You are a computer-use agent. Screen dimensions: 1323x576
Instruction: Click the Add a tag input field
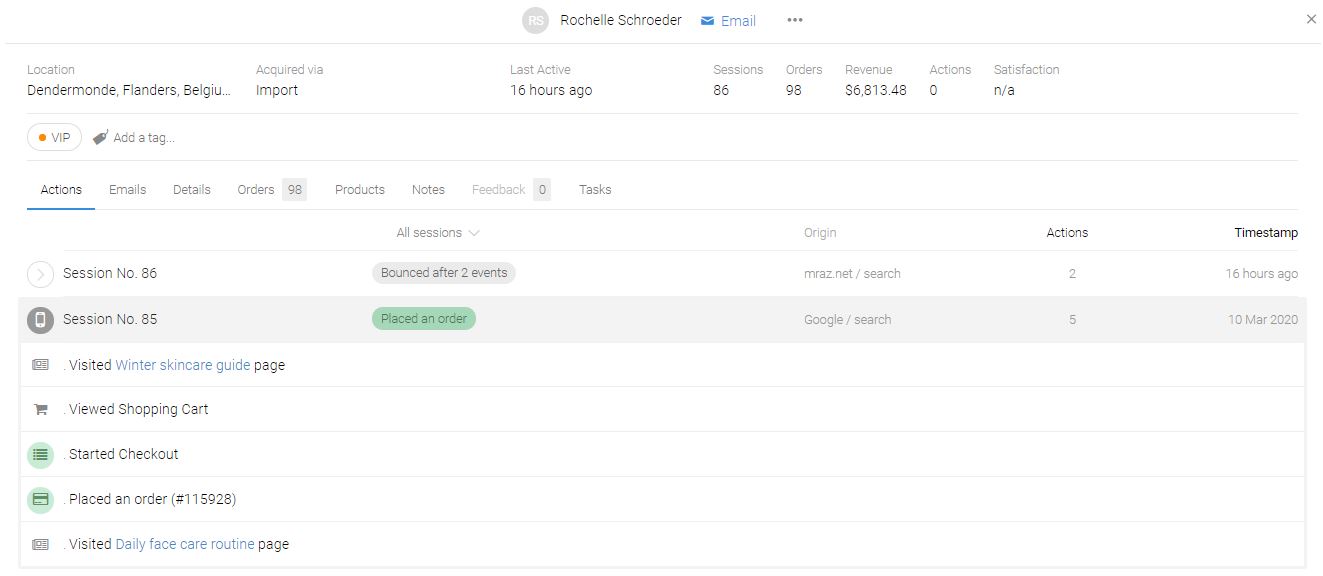[x=144, y=138]
